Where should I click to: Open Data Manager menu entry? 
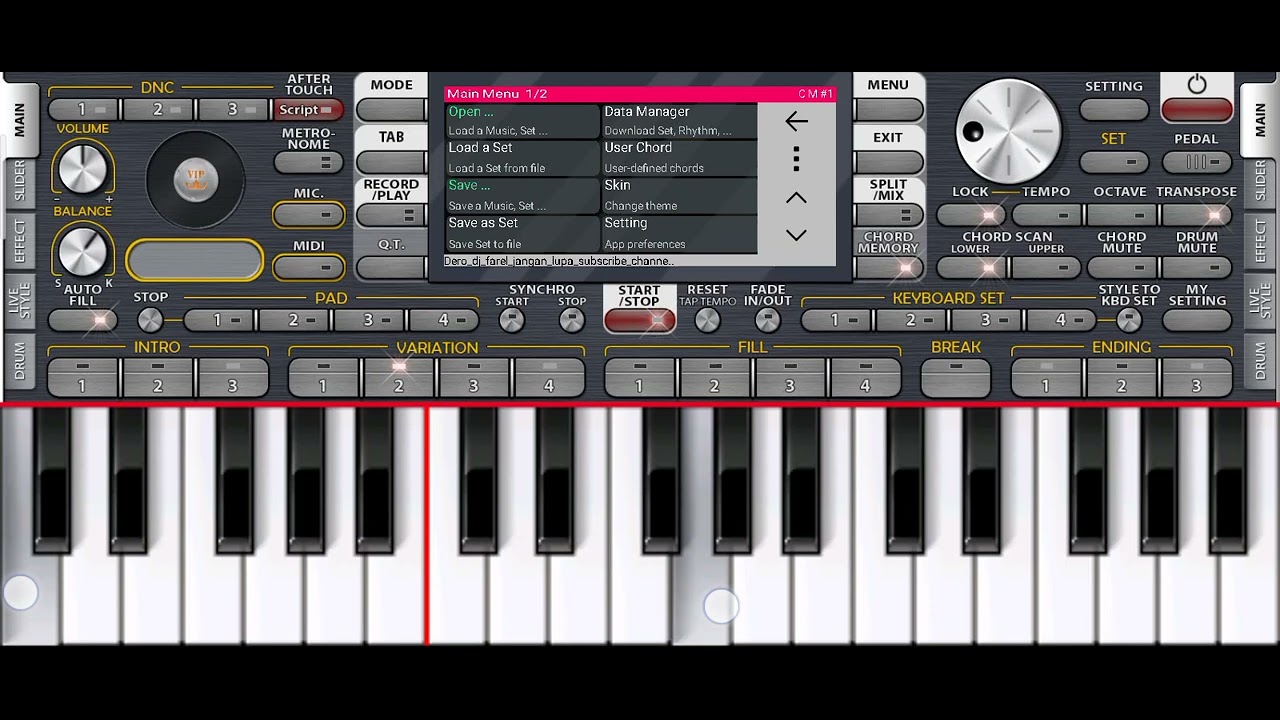tap(679, 121)
